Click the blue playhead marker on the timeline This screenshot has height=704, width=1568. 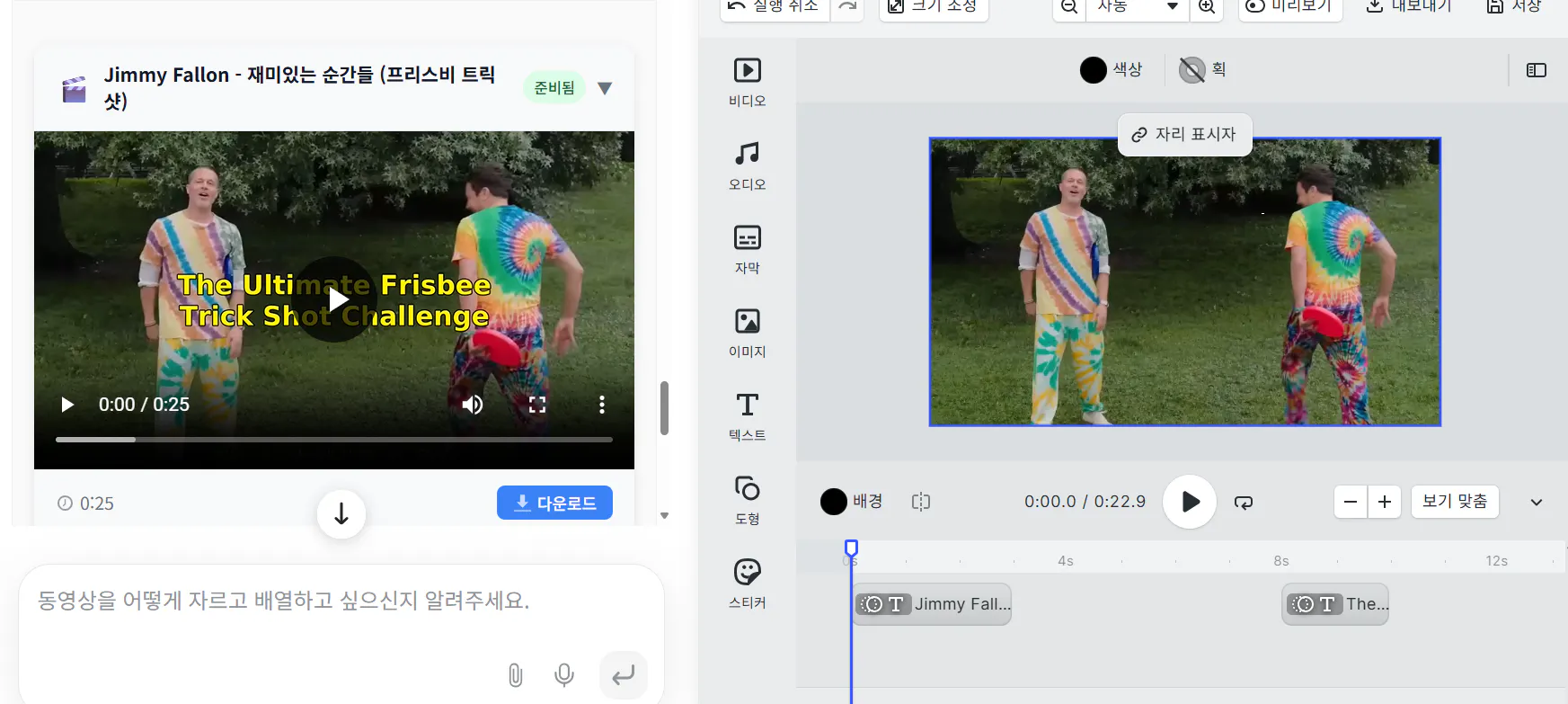coord(851,548)
